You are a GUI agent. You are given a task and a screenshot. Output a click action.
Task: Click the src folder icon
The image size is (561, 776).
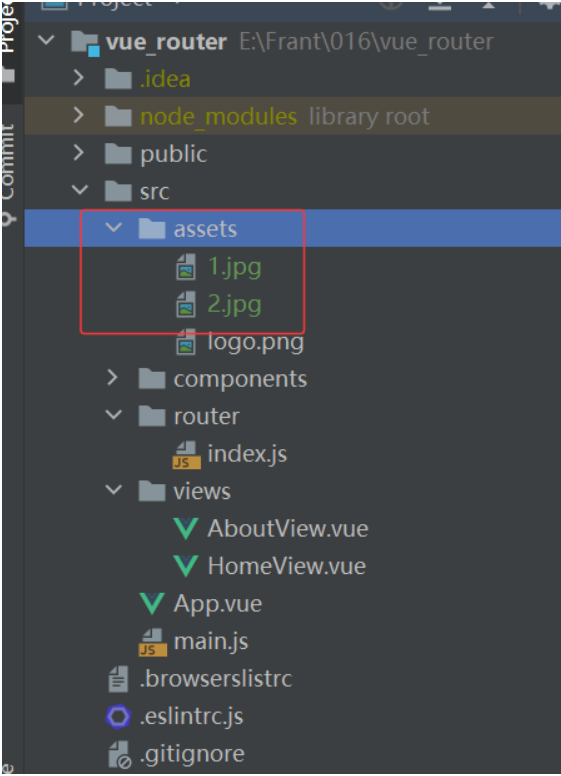point(118,192)
